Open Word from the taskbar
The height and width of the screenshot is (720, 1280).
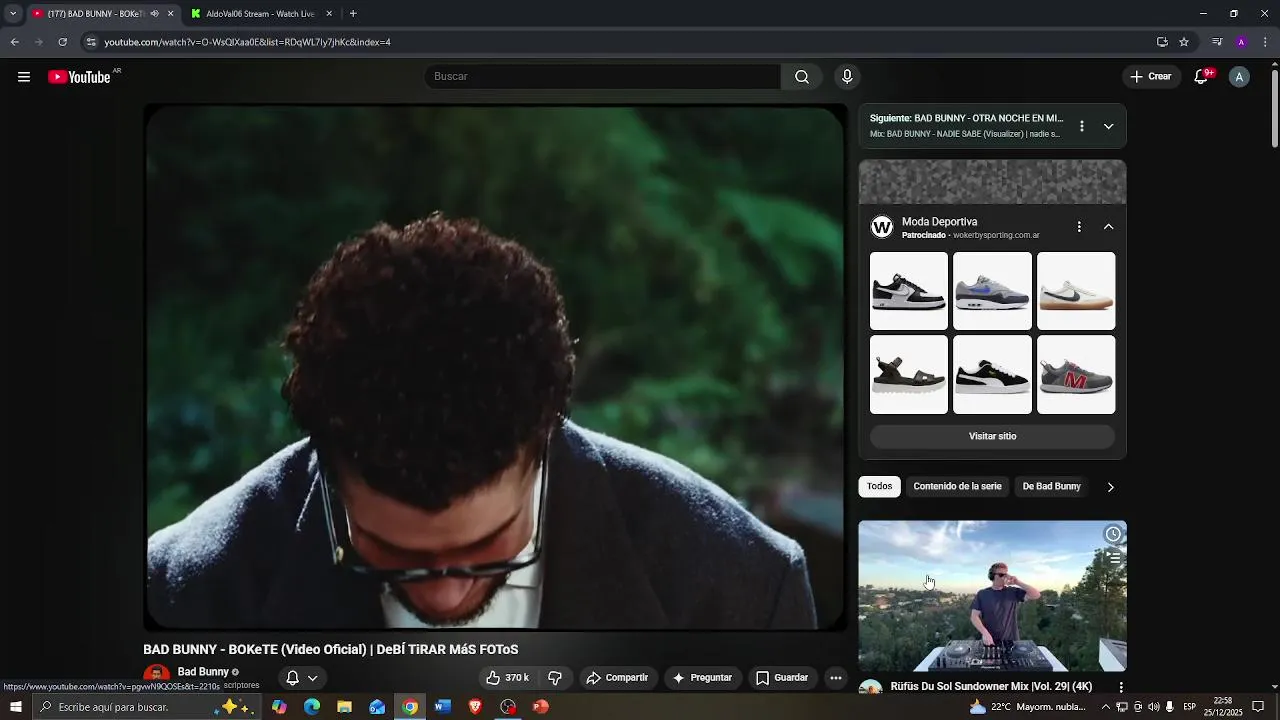(x=442, y=707)
